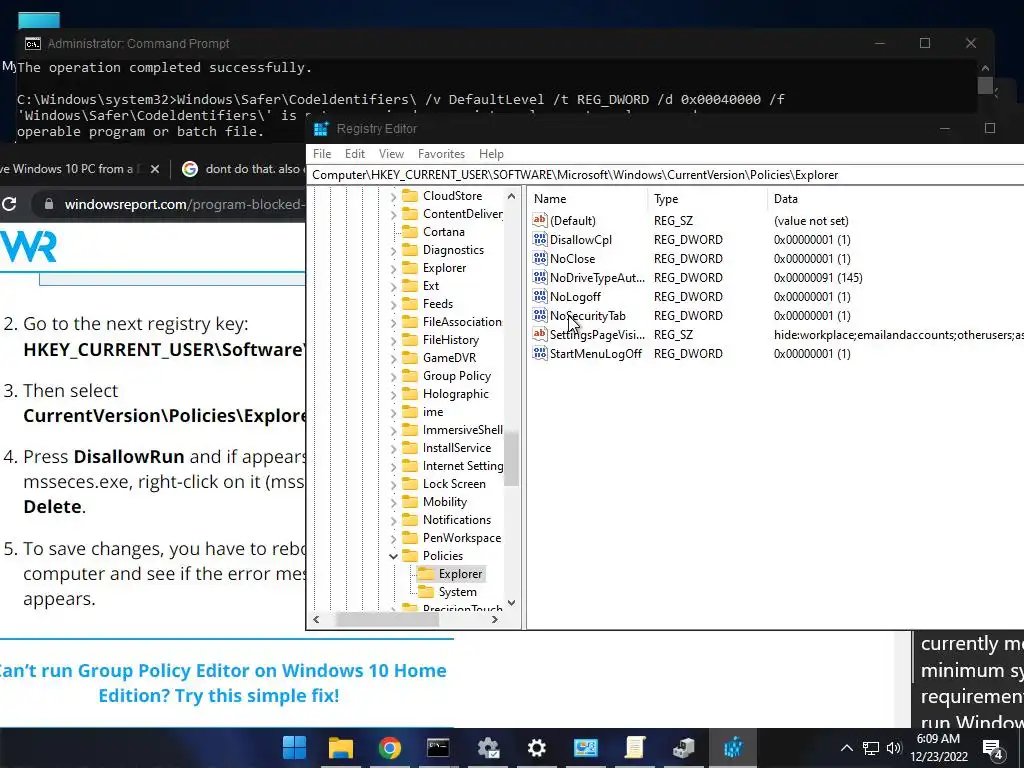Open the Favorites menu in Registry Editor

pos(441,154)
